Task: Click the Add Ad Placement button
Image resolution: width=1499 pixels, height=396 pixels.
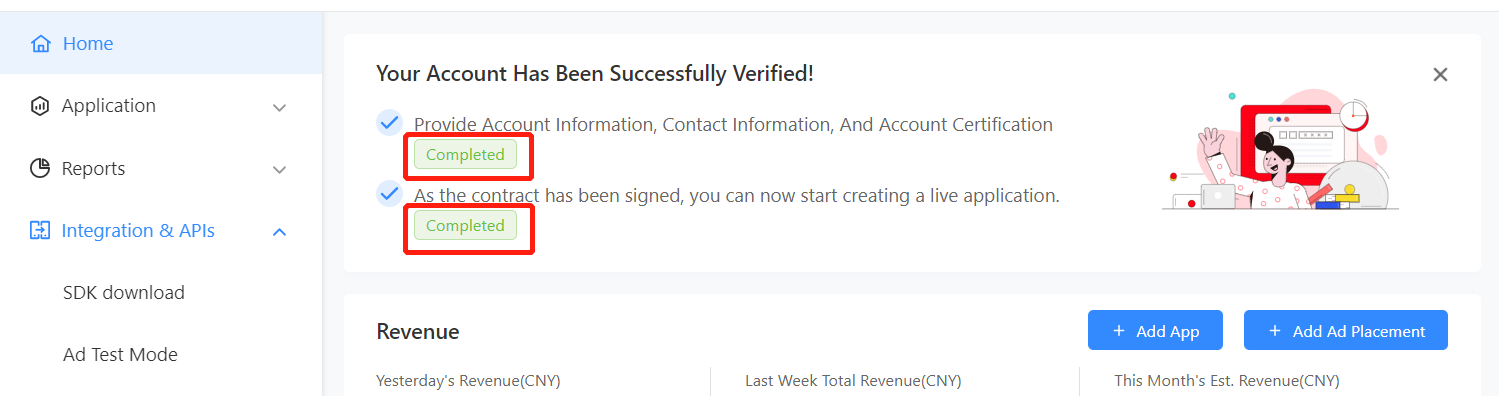Action: (x=1346, y=330)
